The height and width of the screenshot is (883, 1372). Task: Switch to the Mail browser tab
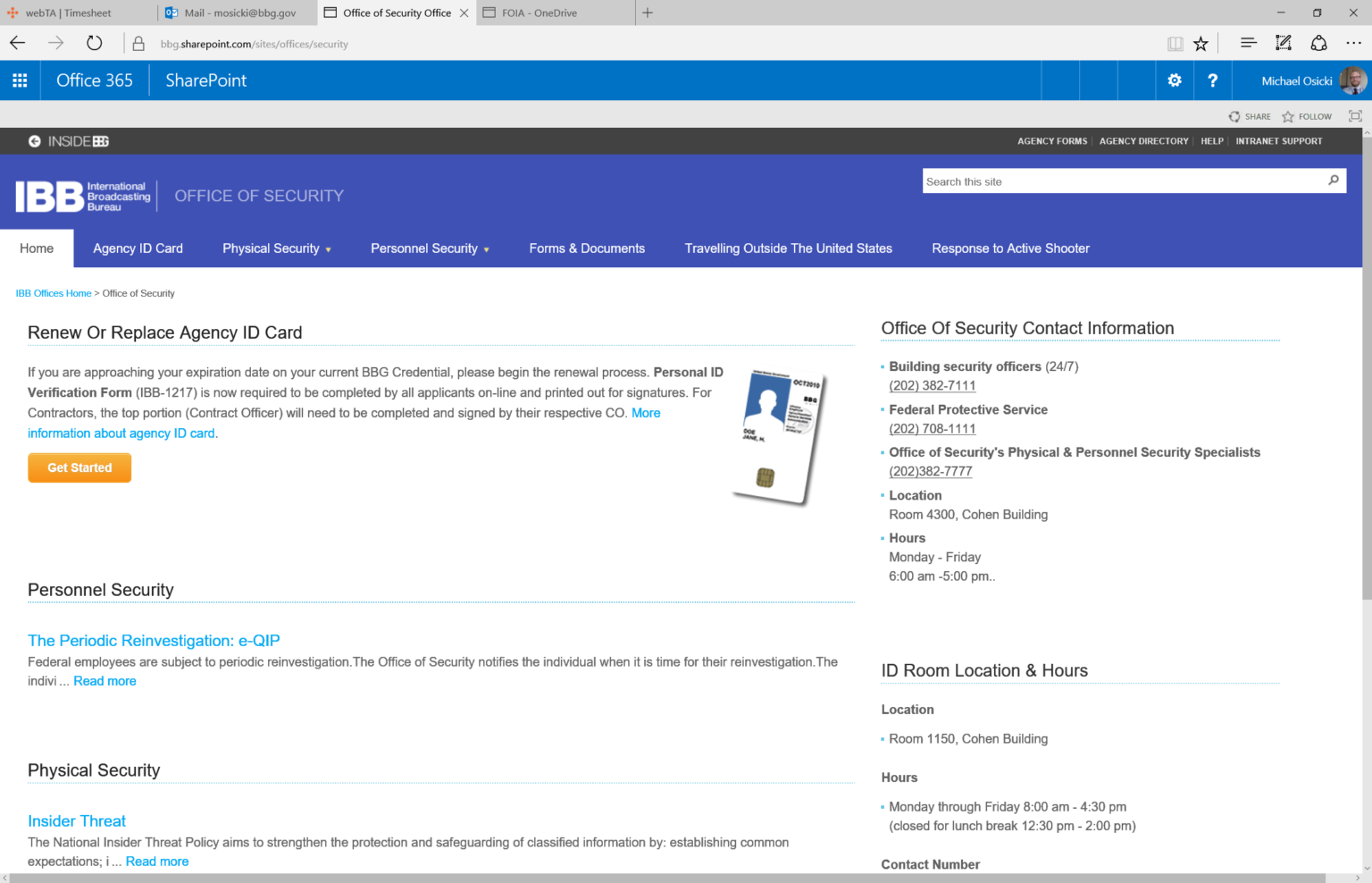click(238, 13)
